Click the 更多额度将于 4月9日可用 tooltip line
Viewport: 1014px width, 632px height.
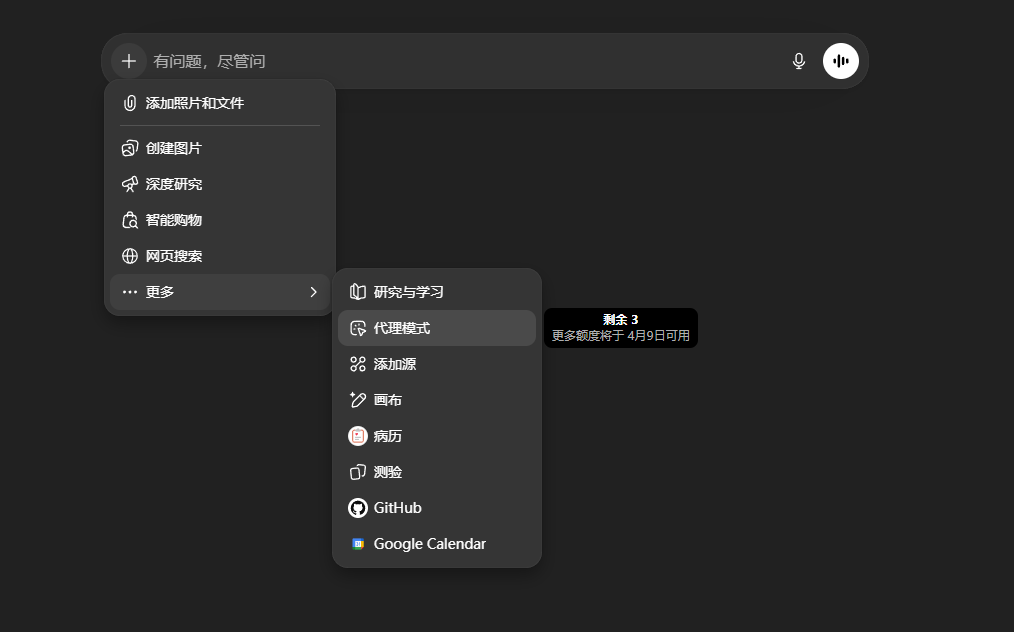pyautogui.click(x=621, y=336)
